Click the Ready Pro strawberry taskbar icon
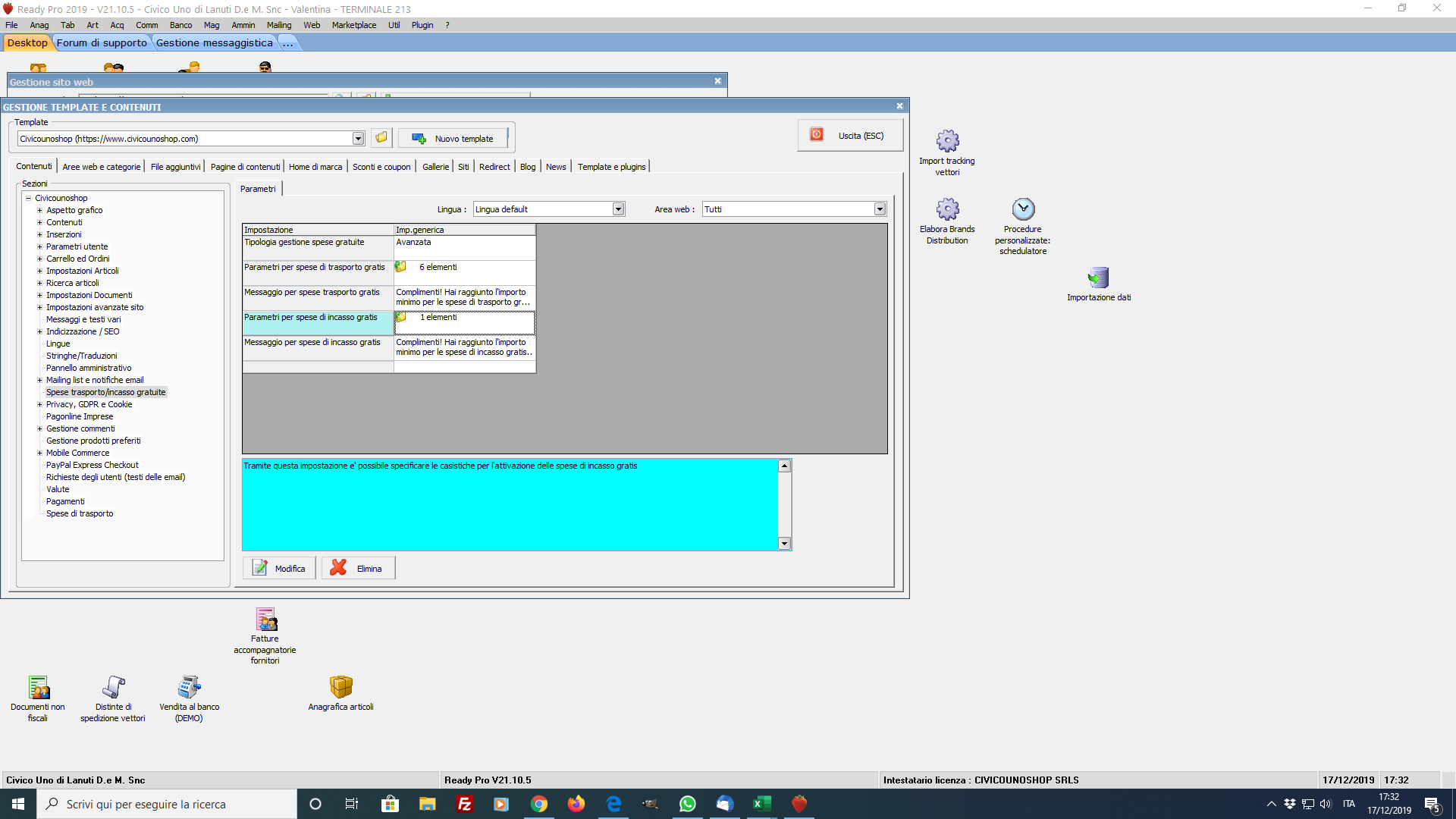 (799, 804)
